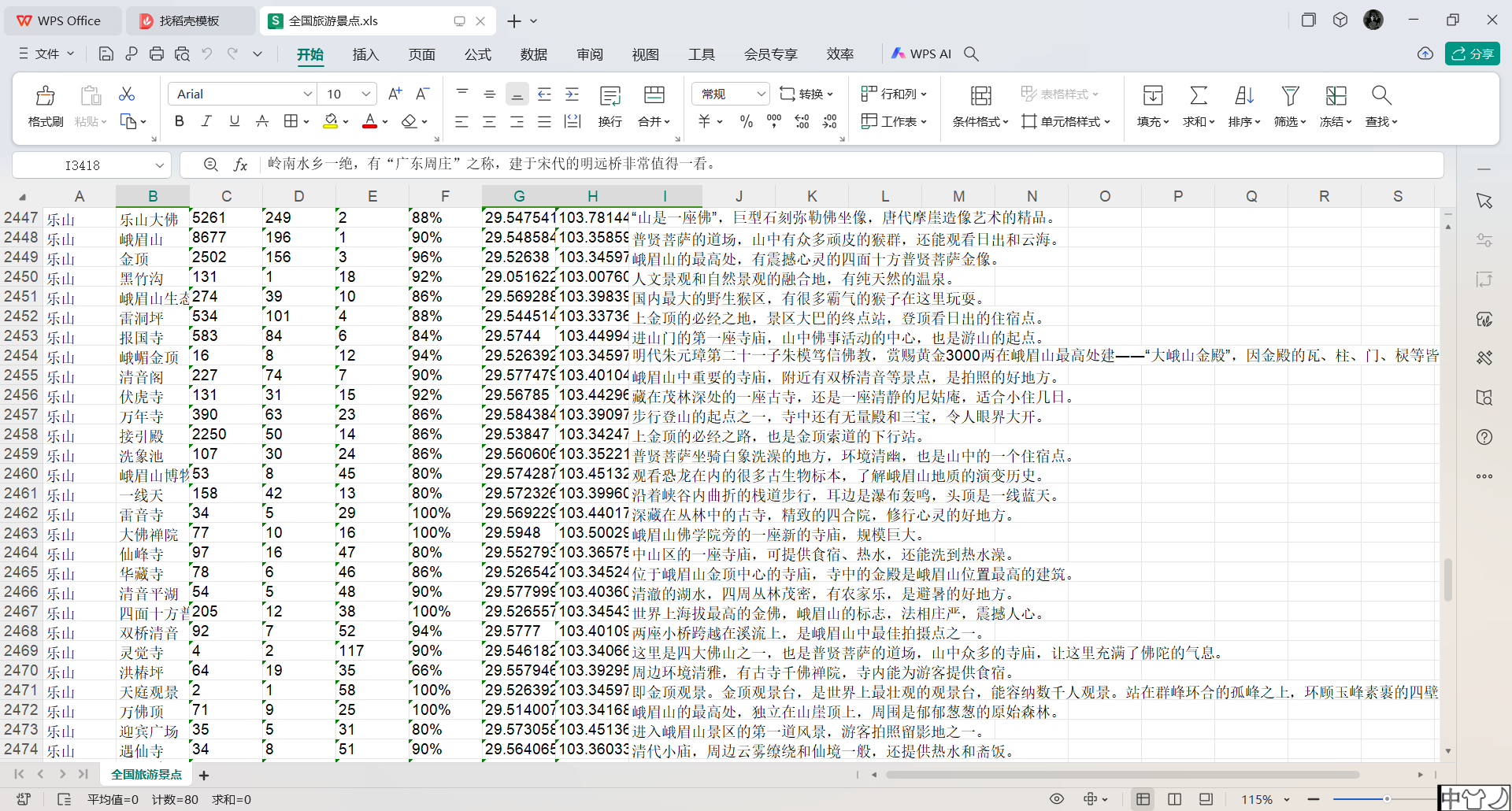Select the 全国旅游景点 sheet tab
This screenshot has width=1512, height=811.
[146, 775]
